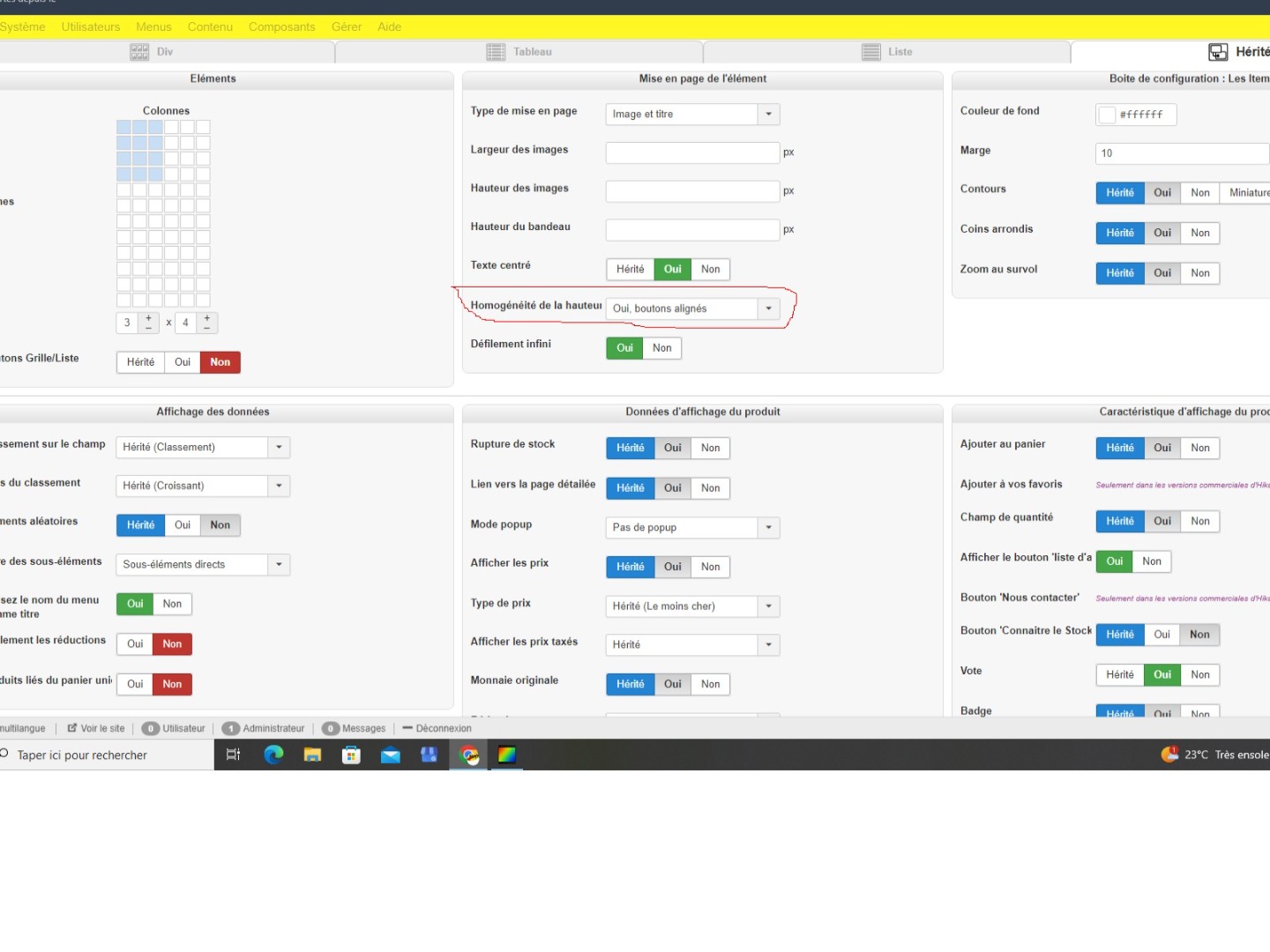Increase the column count with the plus
The height and width of the screenshot is (952, 1270).
(148, 317)
